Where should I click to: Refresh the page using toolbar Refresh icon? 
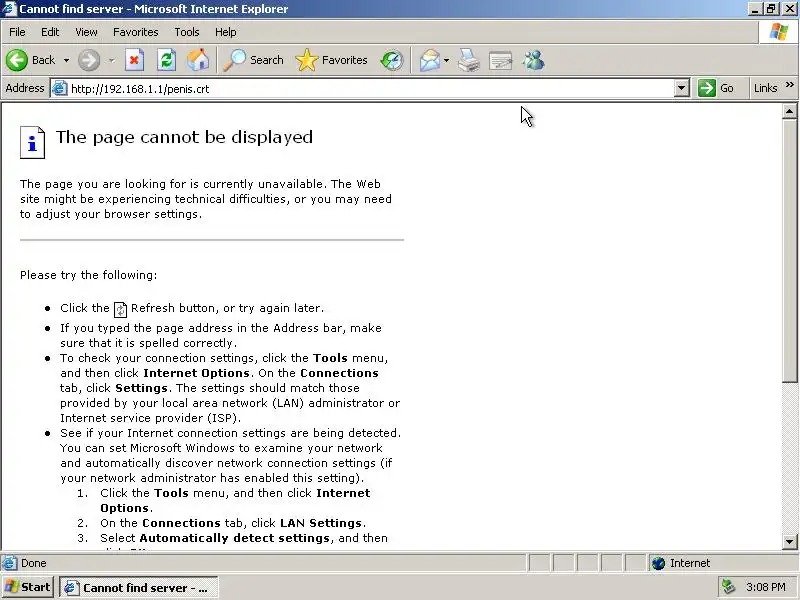(x=166, y=60)
